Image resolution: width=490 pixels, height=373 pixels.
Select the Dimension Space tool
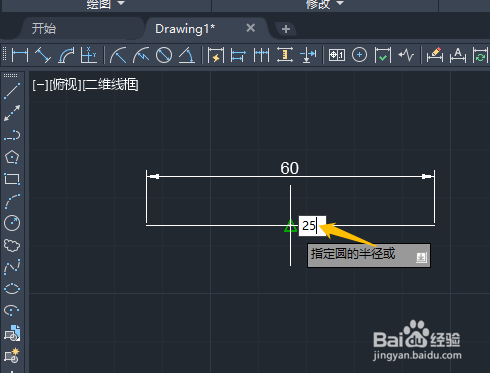(285, 55)
